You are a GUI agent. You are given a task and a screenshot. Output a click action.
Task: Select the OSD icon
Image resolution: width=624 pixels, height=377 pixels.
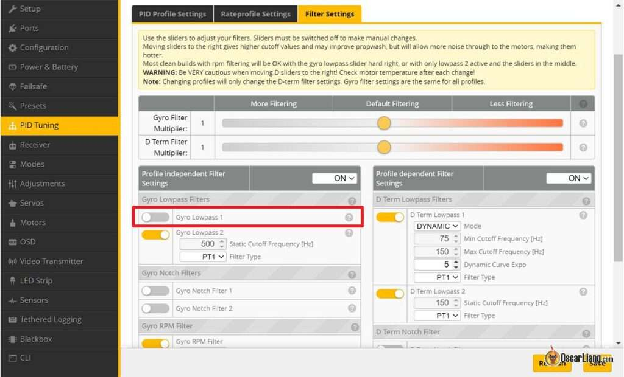point(12,242)
